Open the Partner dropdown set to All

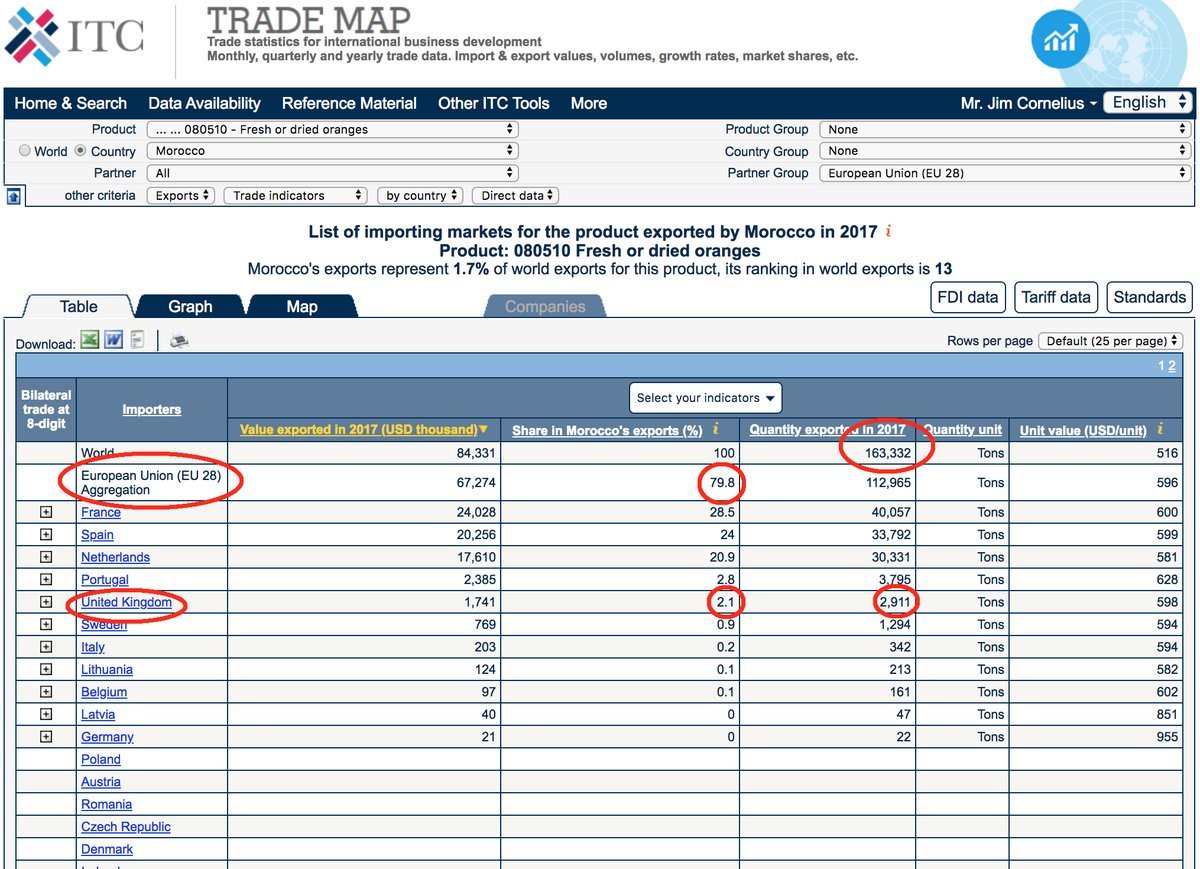pos(332,173)
